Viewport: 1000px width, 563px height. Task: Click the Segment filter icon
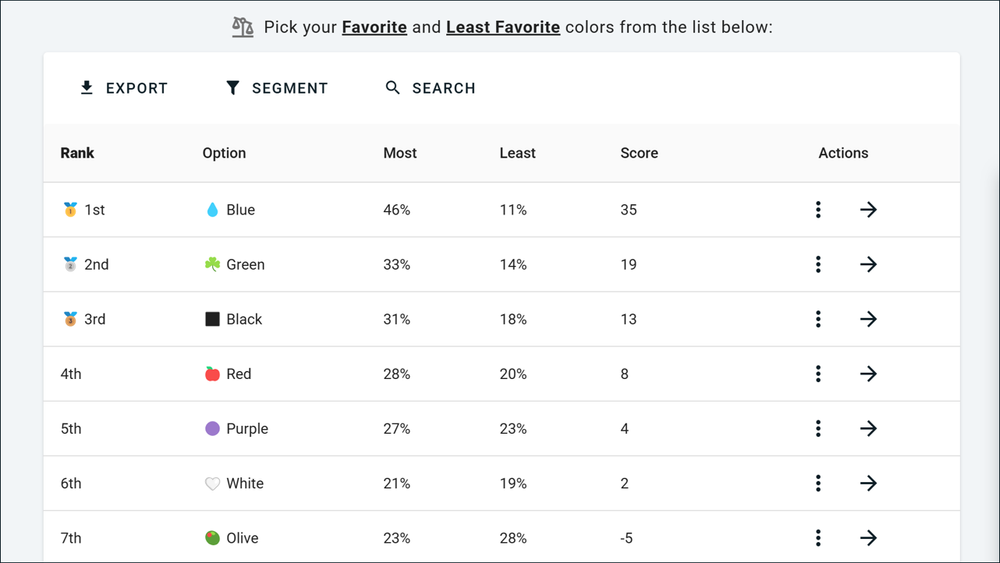(x=233, y=88)
